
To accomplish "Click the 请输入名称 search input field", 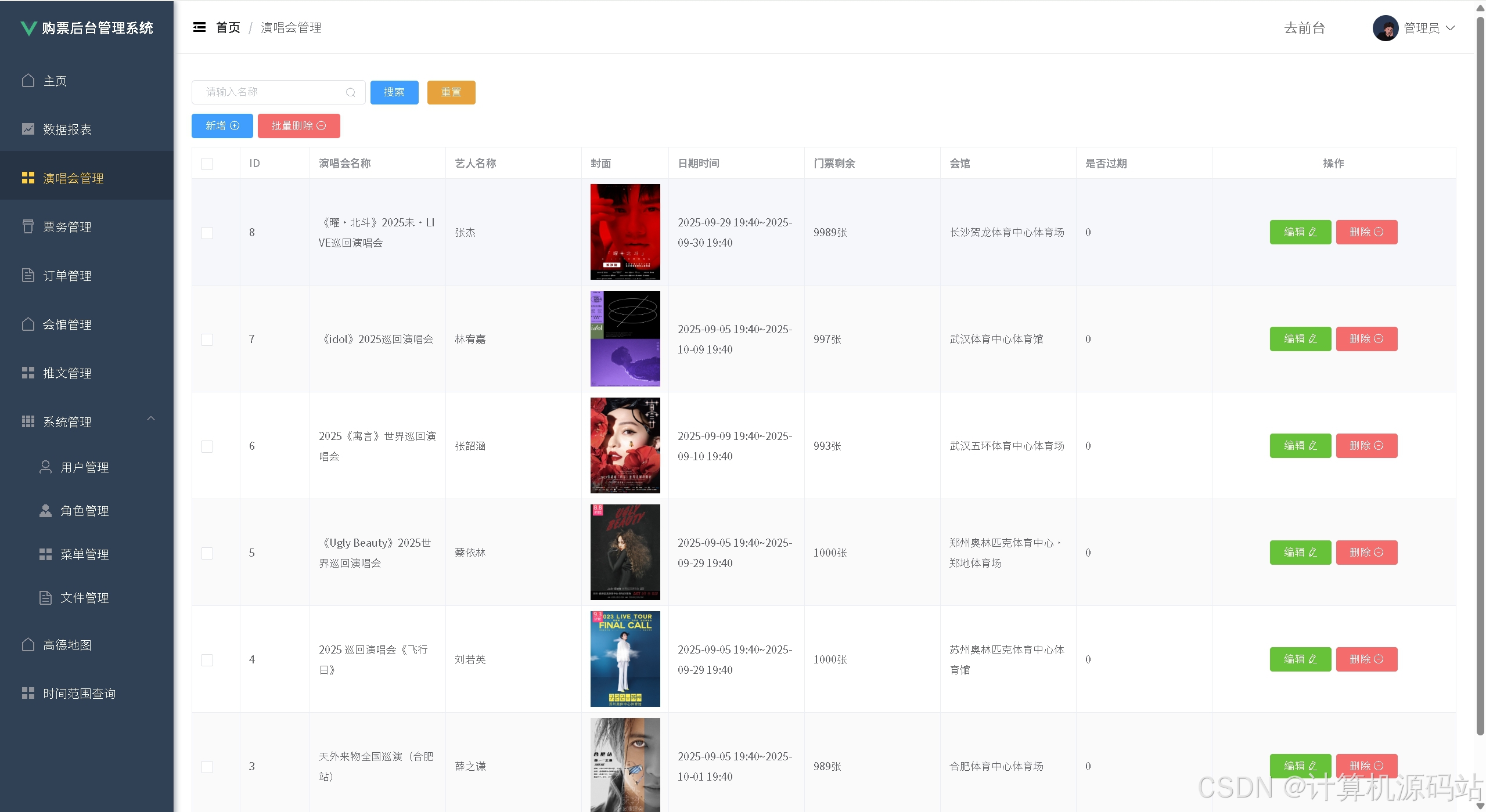I will pos(279,92).
